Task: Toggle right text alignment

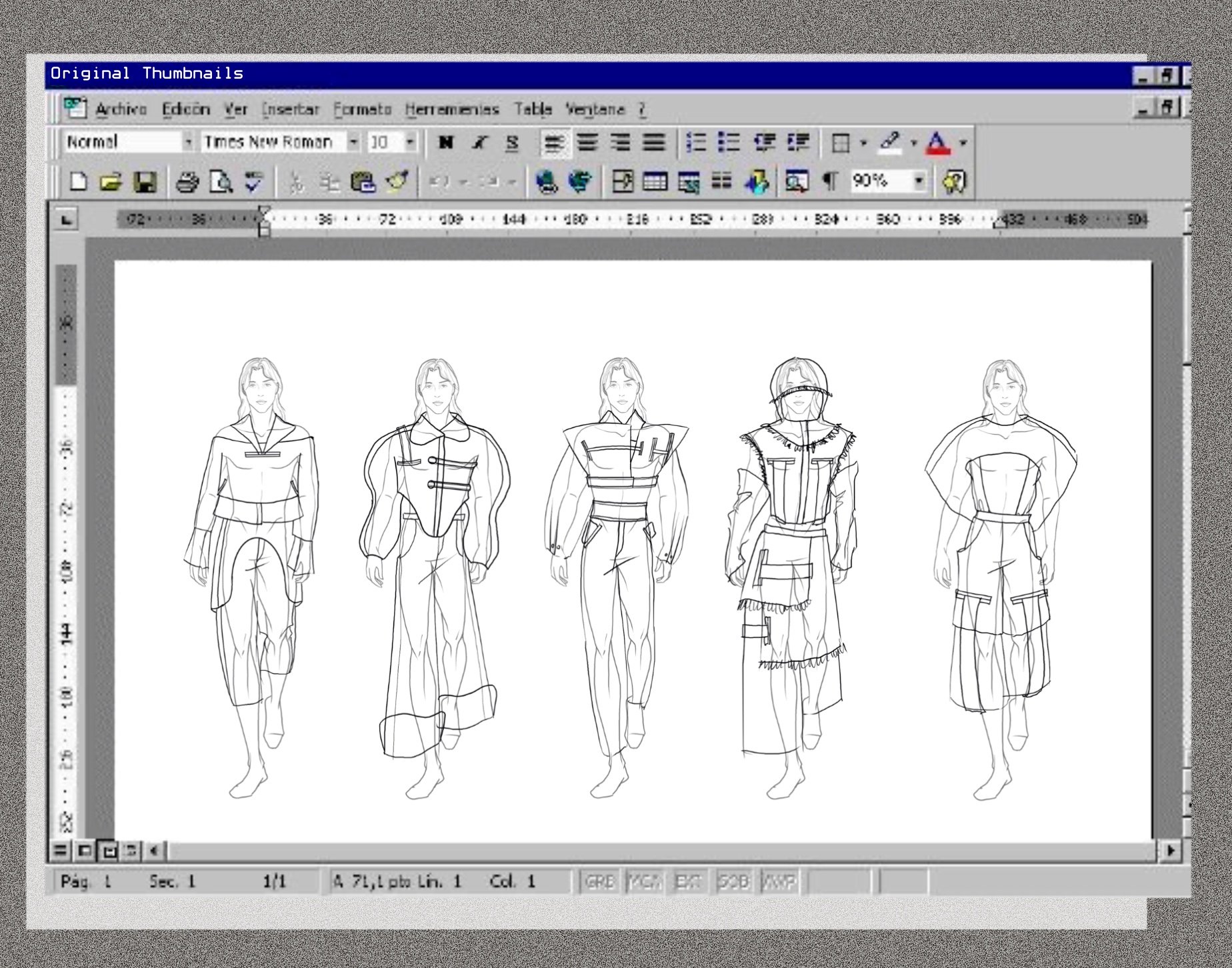Action: pos(621,142)
